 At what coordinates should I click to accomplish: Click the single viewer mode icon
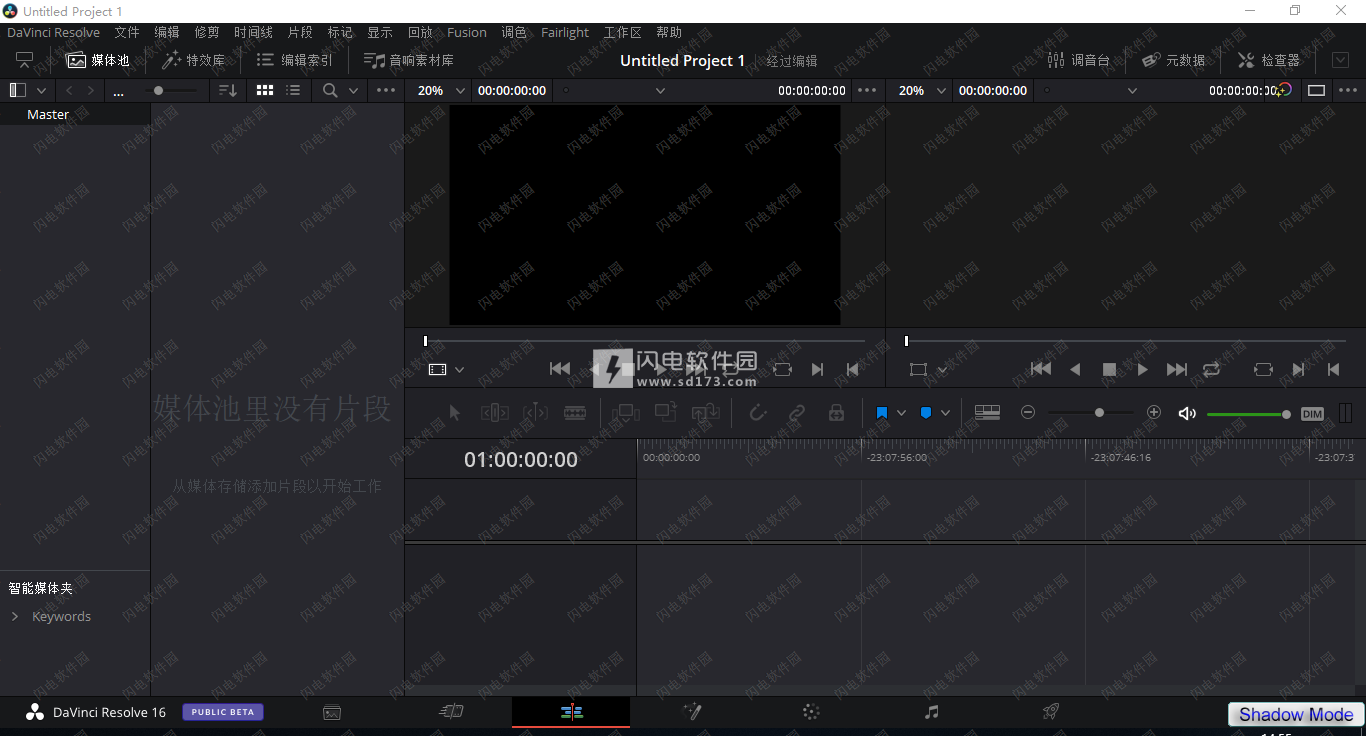tap(1317, 90)
